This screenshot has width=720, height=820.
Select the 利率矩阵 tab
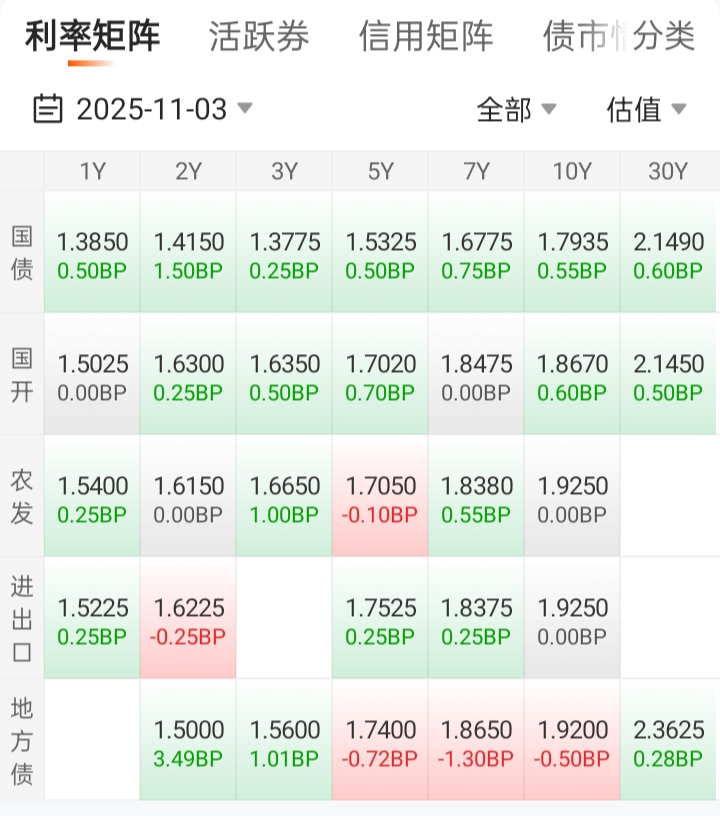point(92,37)
